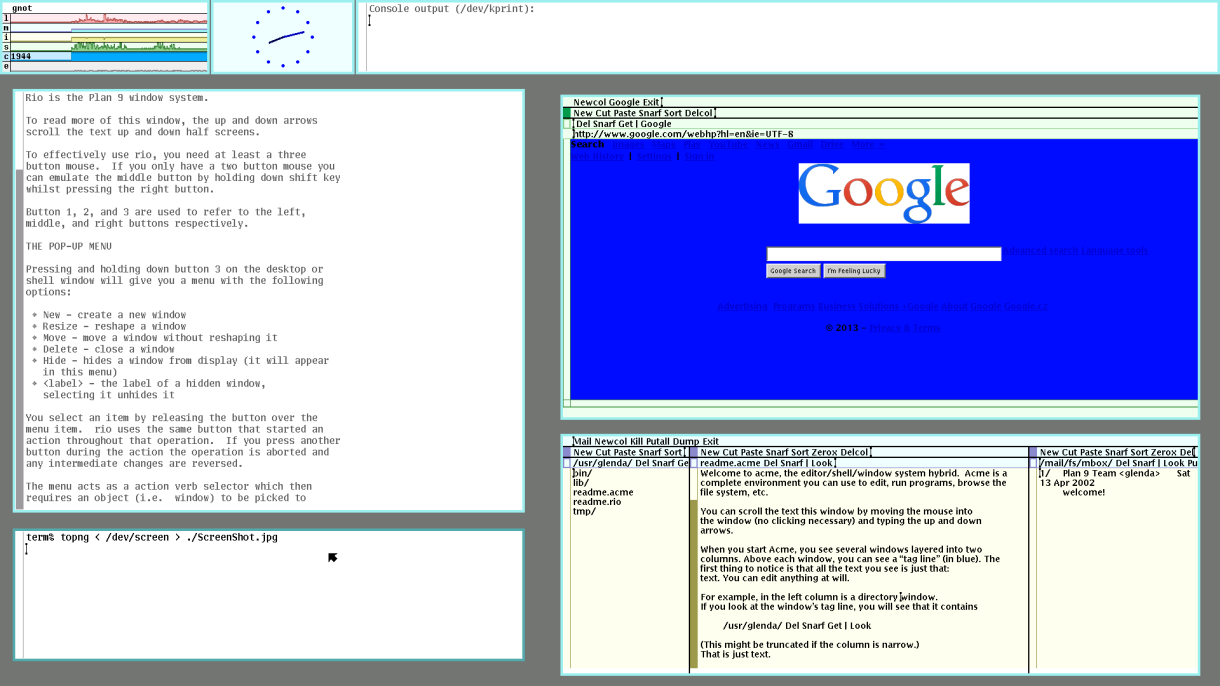Screen dimensions: 1220x686
Task: Click Look in the readme.acme window tag
Action: [821, 463]
